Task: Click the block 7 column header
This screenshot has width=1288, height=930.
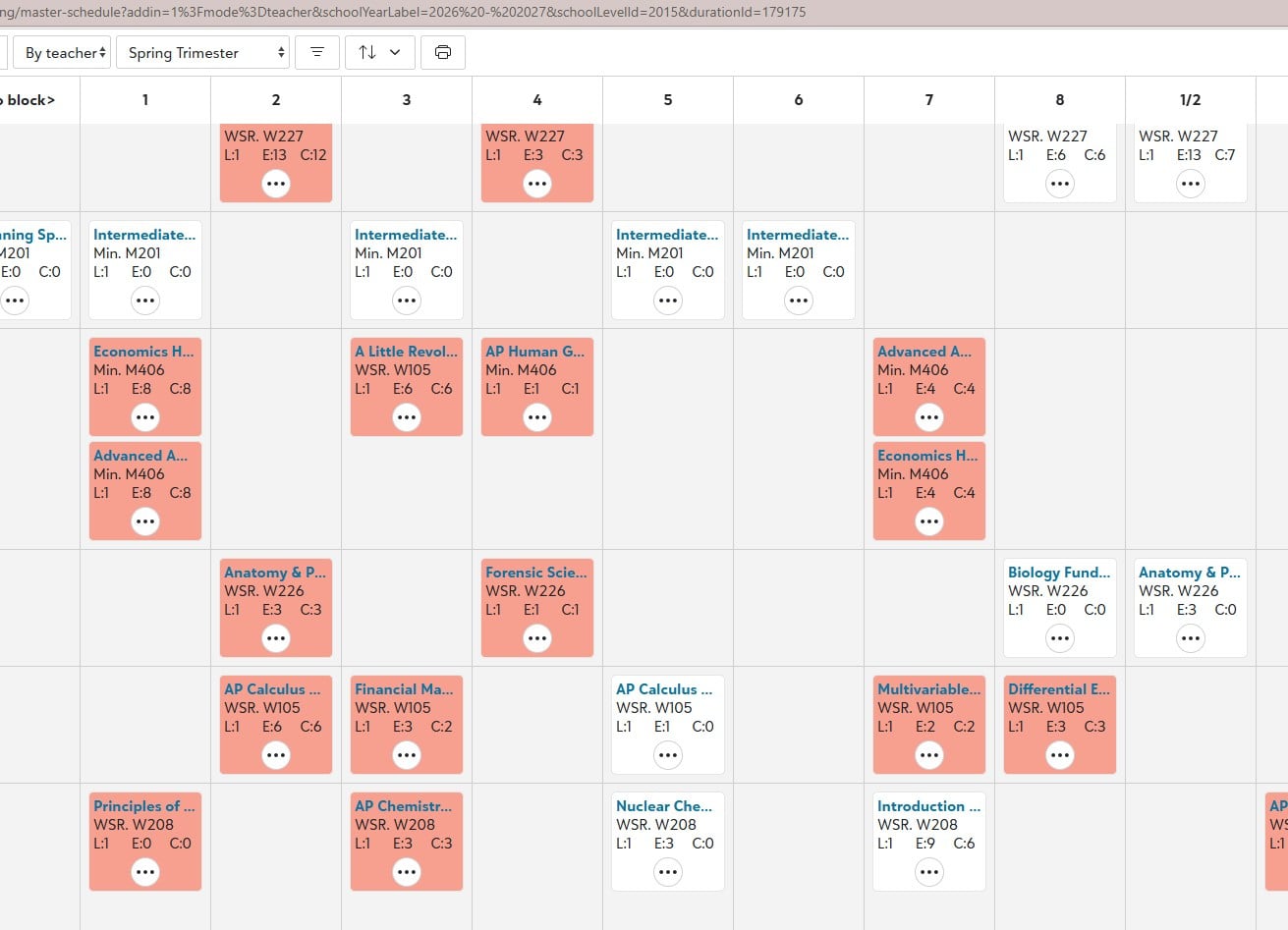Action: point(929,100)
